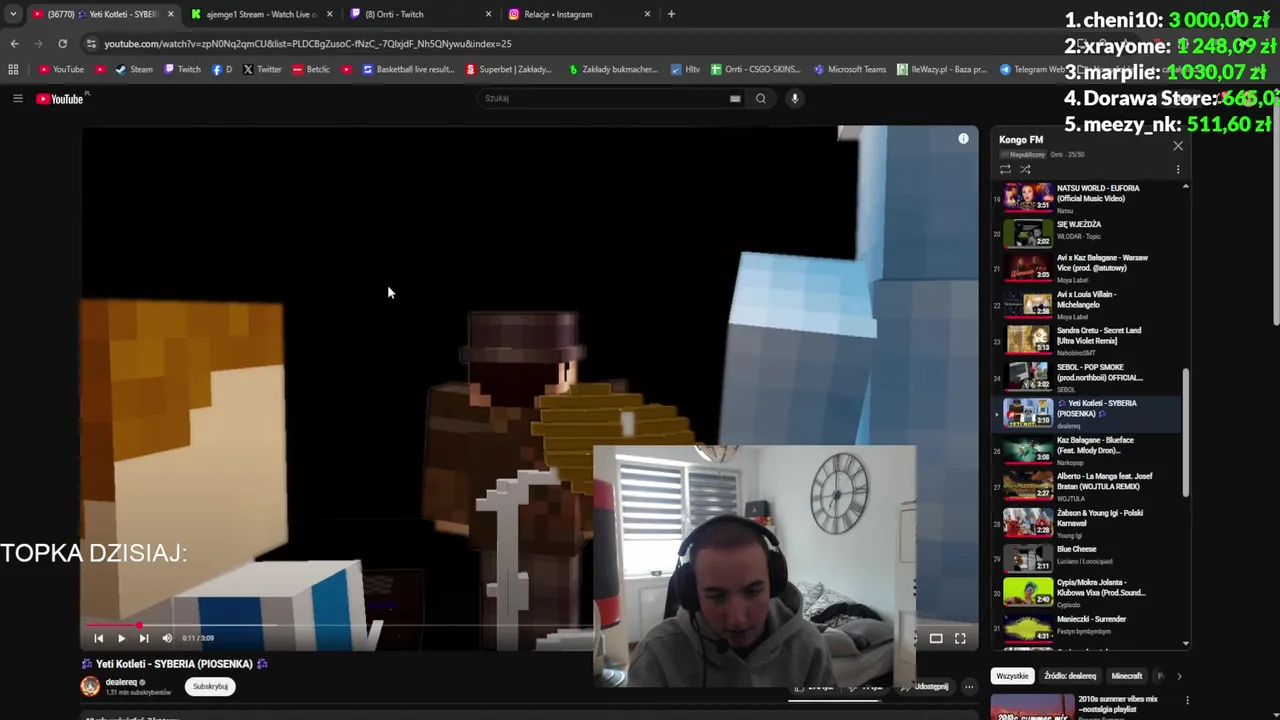Select the Minecraft filter chip
This screenshot has width=1280, height=720.
[1127, 676]
